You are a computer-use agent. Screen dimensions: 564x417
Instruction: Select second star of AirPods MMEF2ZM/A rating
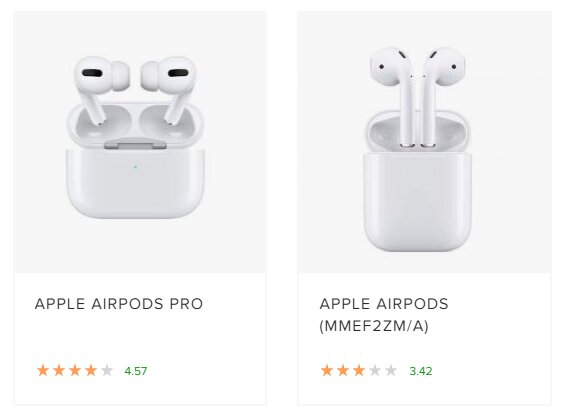[x=343, y=370]
